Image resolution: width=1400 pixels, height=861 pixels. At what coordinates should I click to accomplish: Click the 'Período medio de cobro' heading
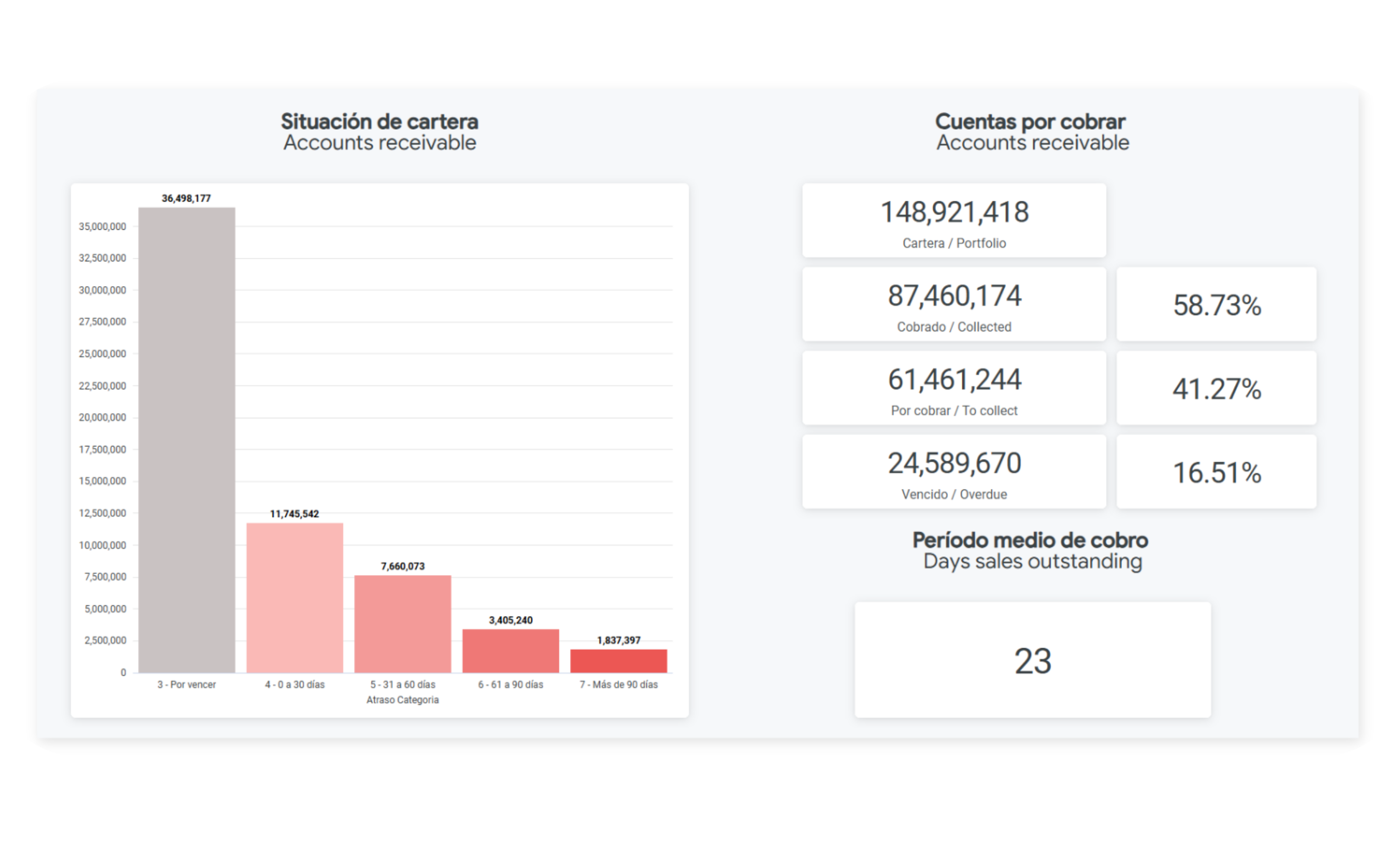pos(1029,540)
